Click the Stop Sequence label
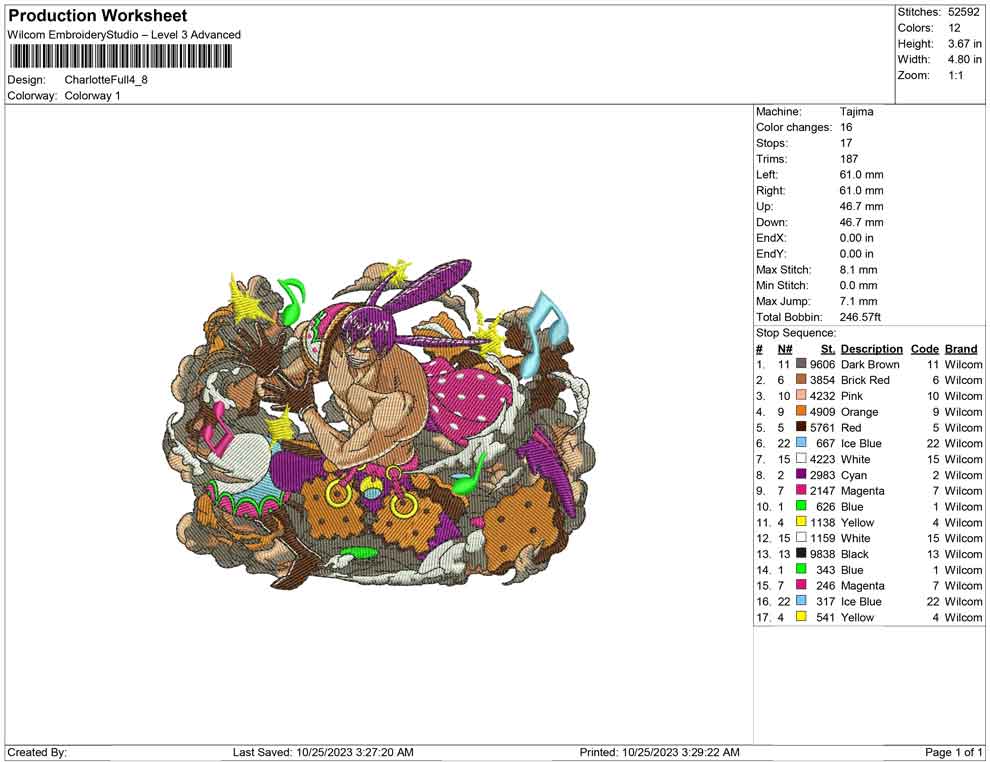Image resolution: width=990 pixels, height=762 pixels. [x=796, y=333]
